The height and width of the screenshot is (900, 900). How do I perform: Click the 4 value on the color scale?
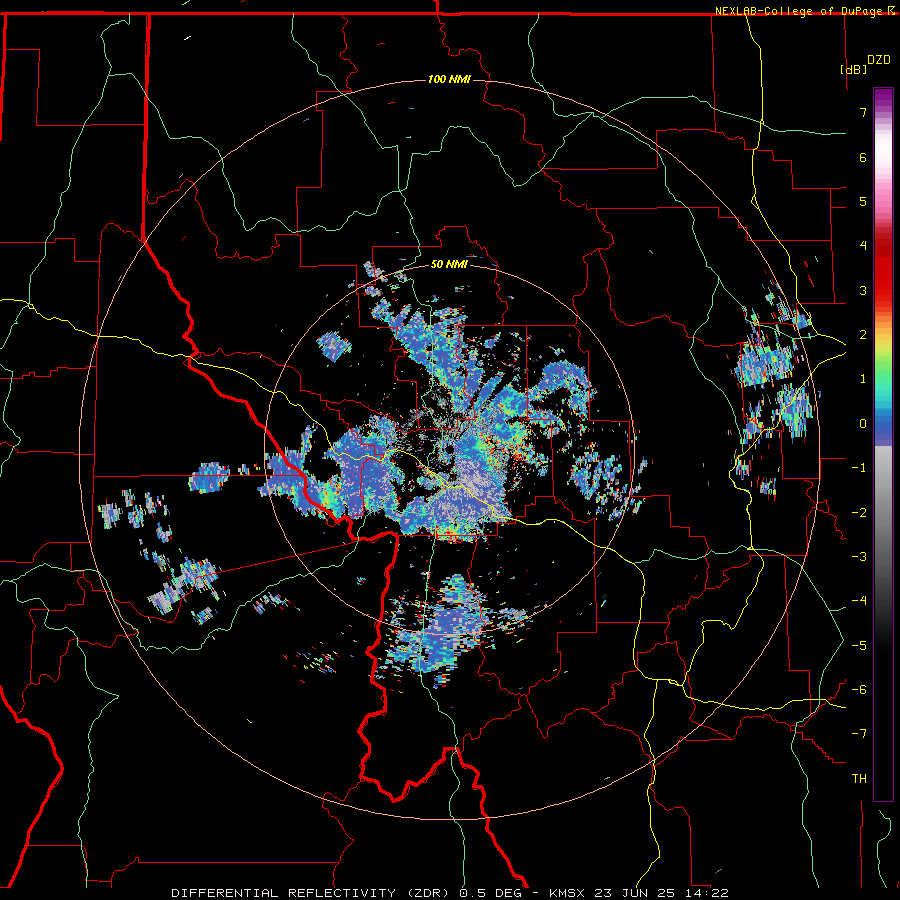(x=863, y=246)
